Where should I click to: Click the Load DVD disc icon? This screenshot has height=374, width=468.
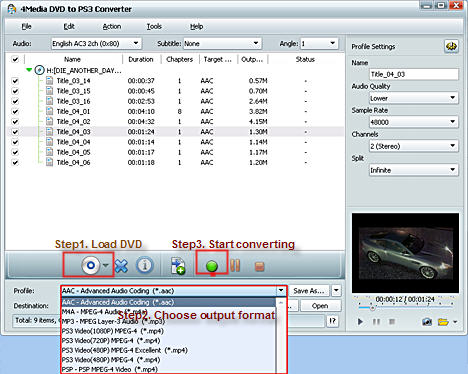coord(90,265)
